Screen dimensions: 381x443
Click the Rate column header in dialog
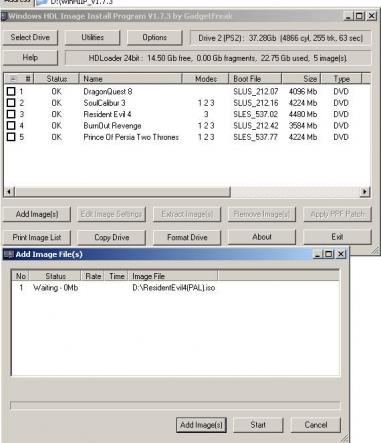[x=93, y=276]
